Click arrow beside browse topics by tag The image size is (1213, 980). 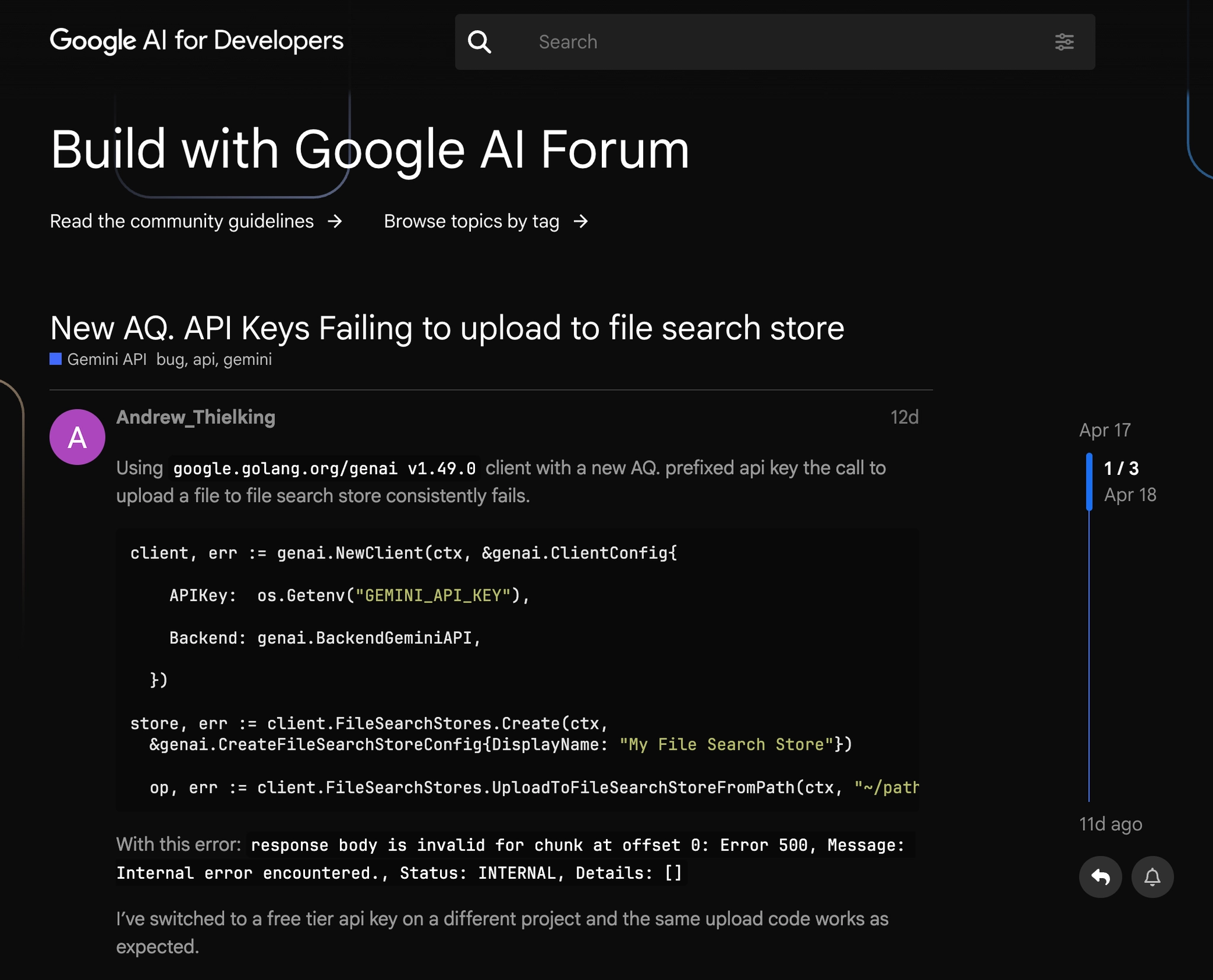581,221
